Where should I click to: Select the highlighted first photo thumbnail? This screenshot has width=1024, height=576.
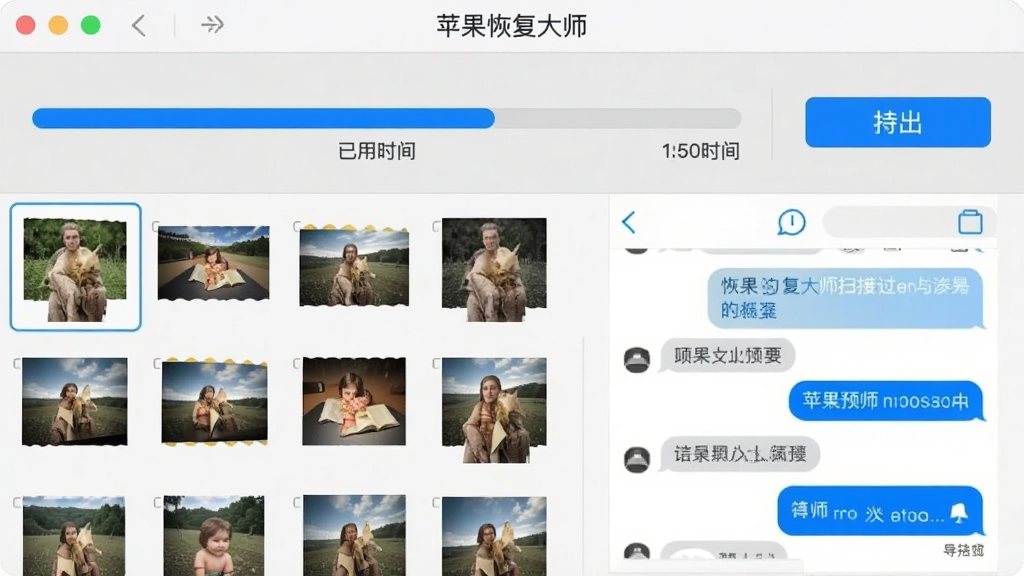[75, 267]
